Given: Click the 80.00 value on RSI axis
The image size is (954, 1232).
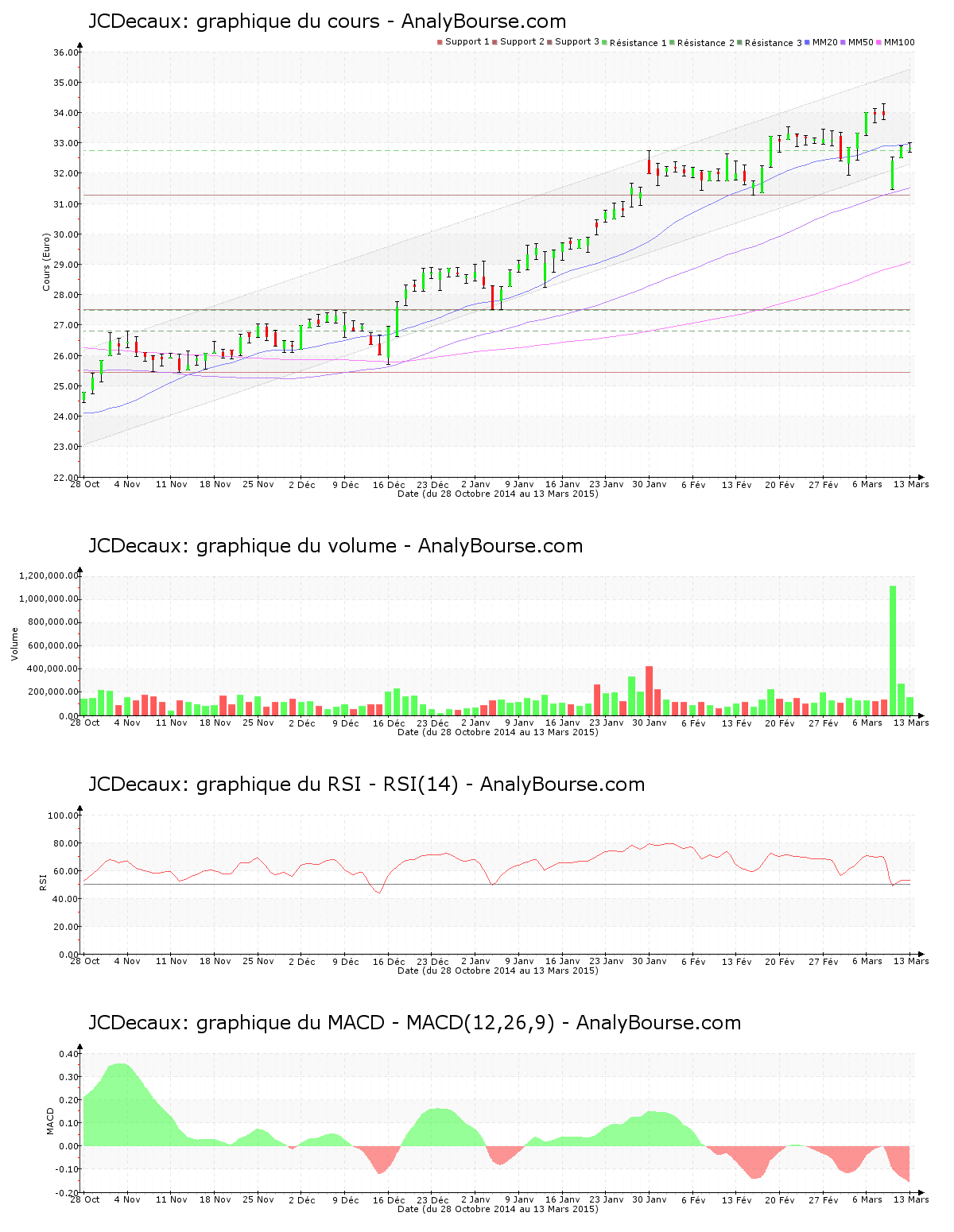Looking at the screenshot, I should coord(65,844).
